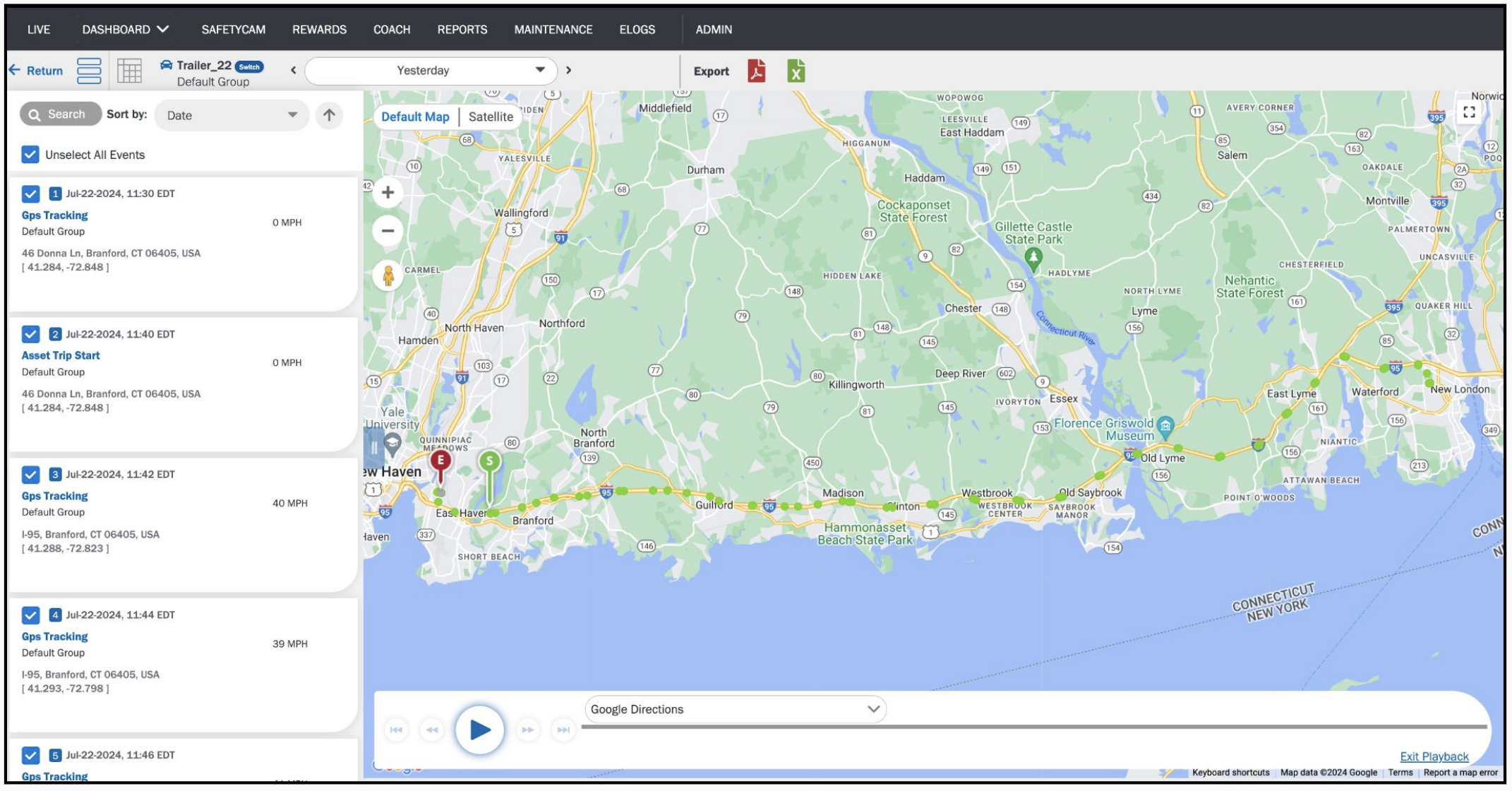Open the ADMIN menu
This screenshot has height=791, width=1512.
point(714,29)
